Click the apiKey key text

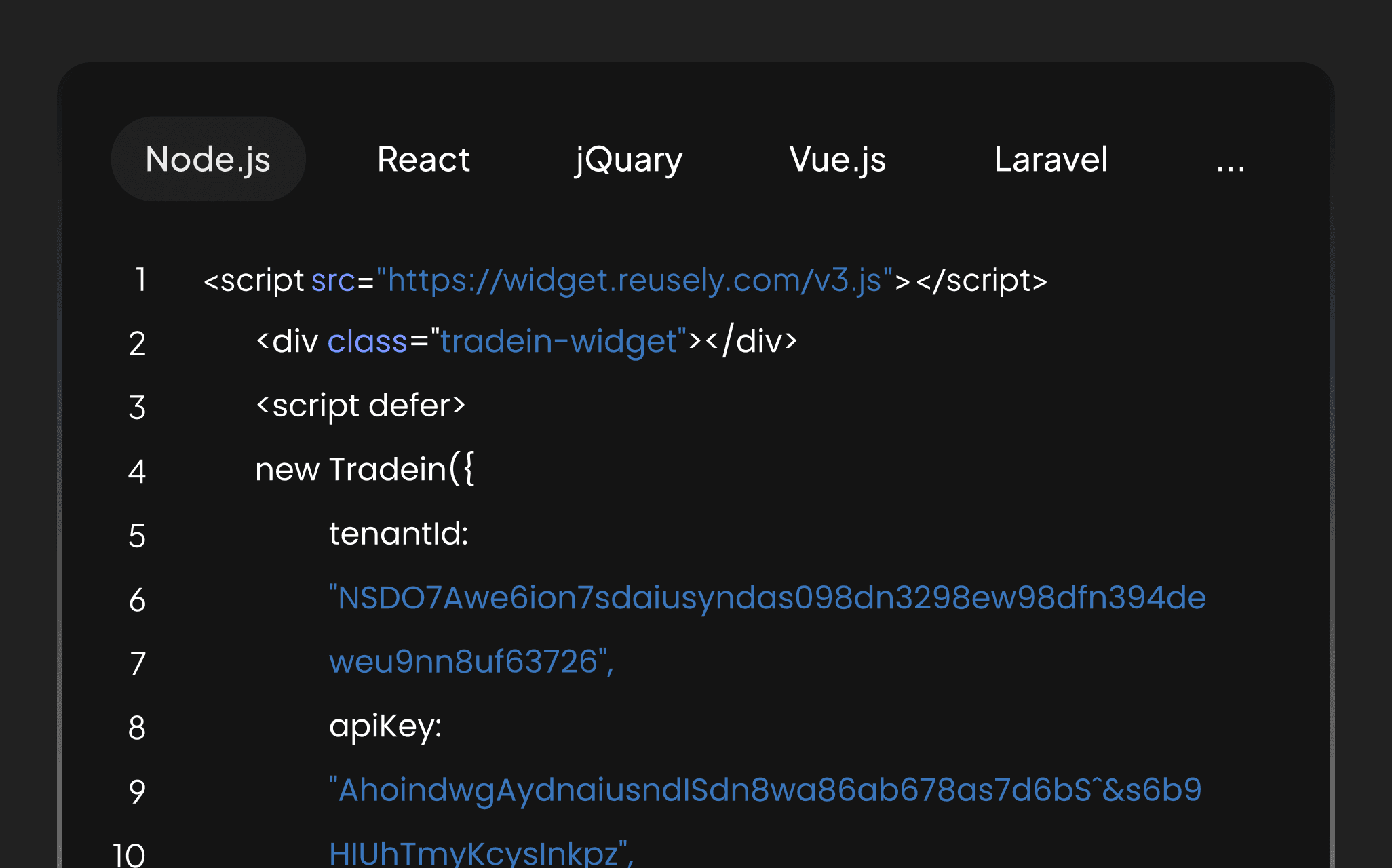tap(385, 727)
